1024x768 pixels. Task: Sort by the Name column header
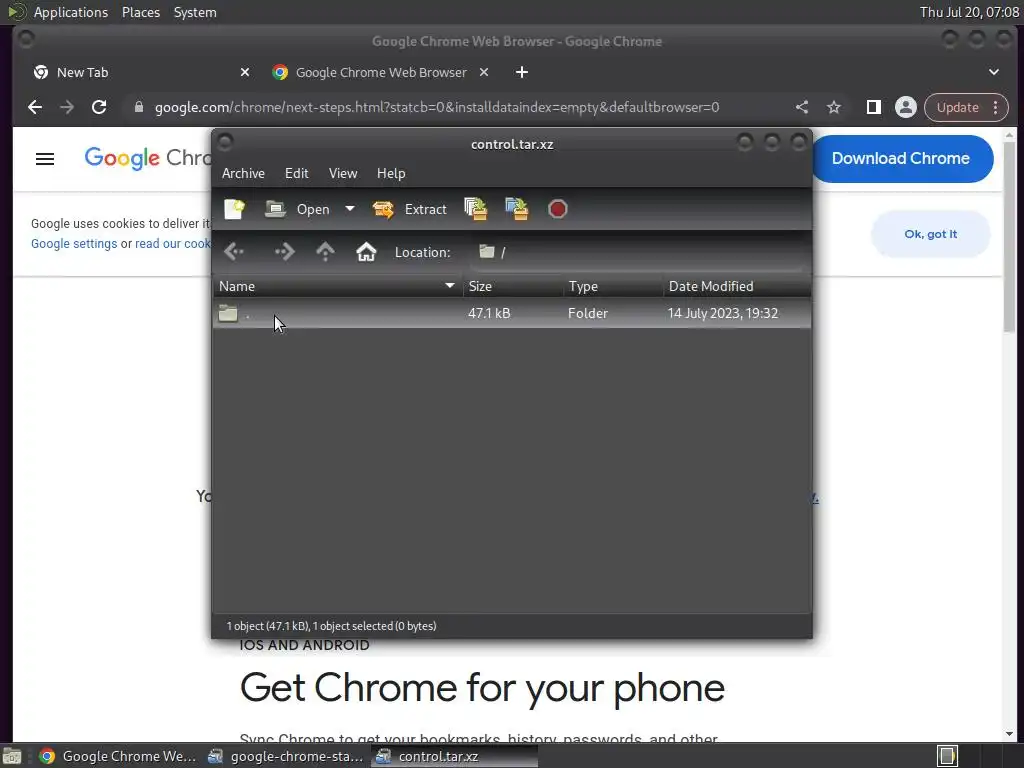(x=338, y=286)
